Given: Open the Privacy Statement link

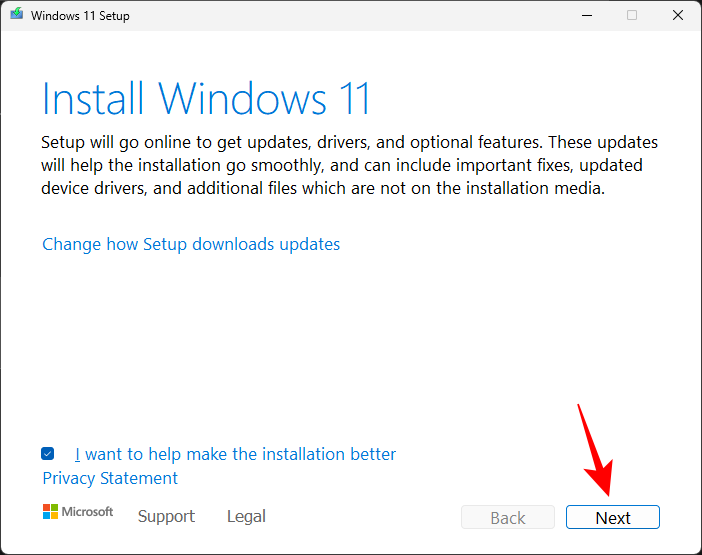Looking at the screenshot, I should 110,478.
